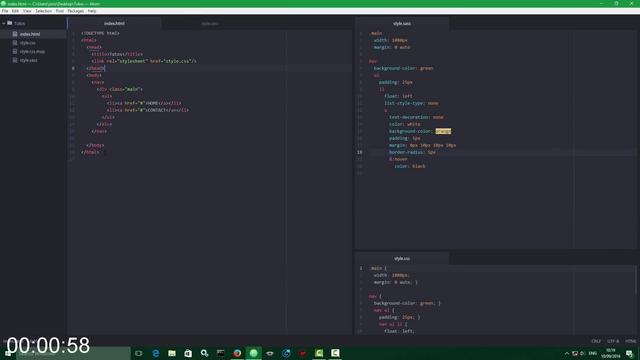Click the '&:hover' line in style.sass
The width and height of the screenshot is (640, 360).
pyautogui.click(x=398, y=159)
